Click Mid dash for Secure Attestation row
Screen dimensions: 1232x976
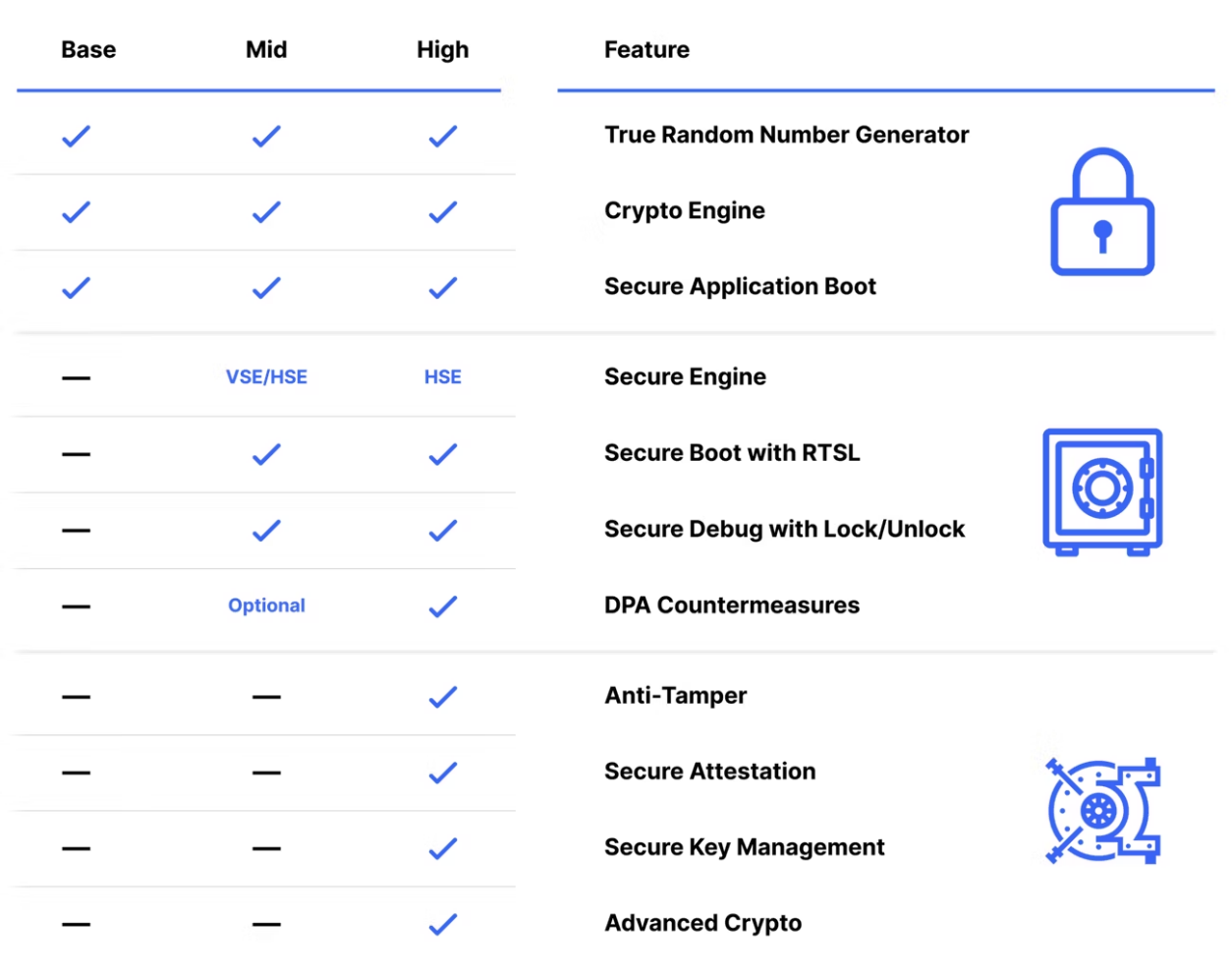(x=266, y=773)
